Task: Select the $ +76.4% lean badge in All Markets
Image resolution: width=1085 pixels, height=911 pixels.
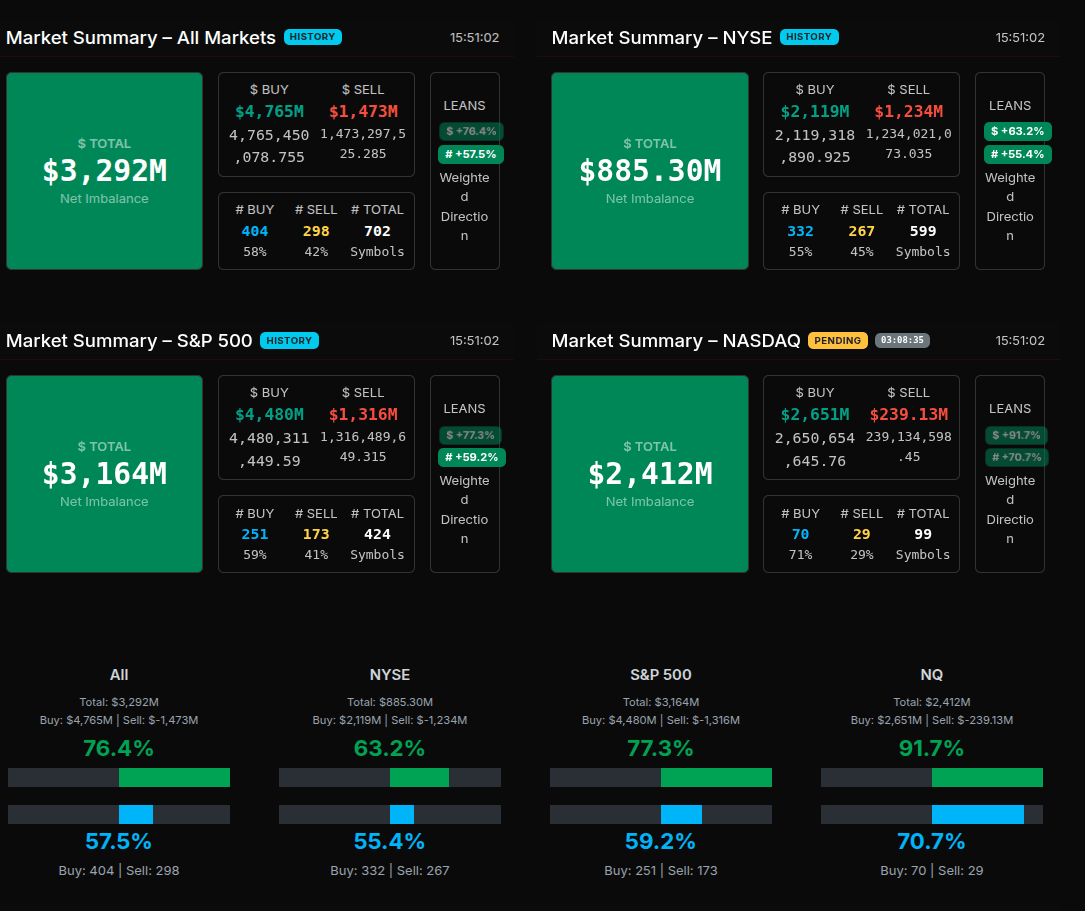Action: click(x=470, y=131)
